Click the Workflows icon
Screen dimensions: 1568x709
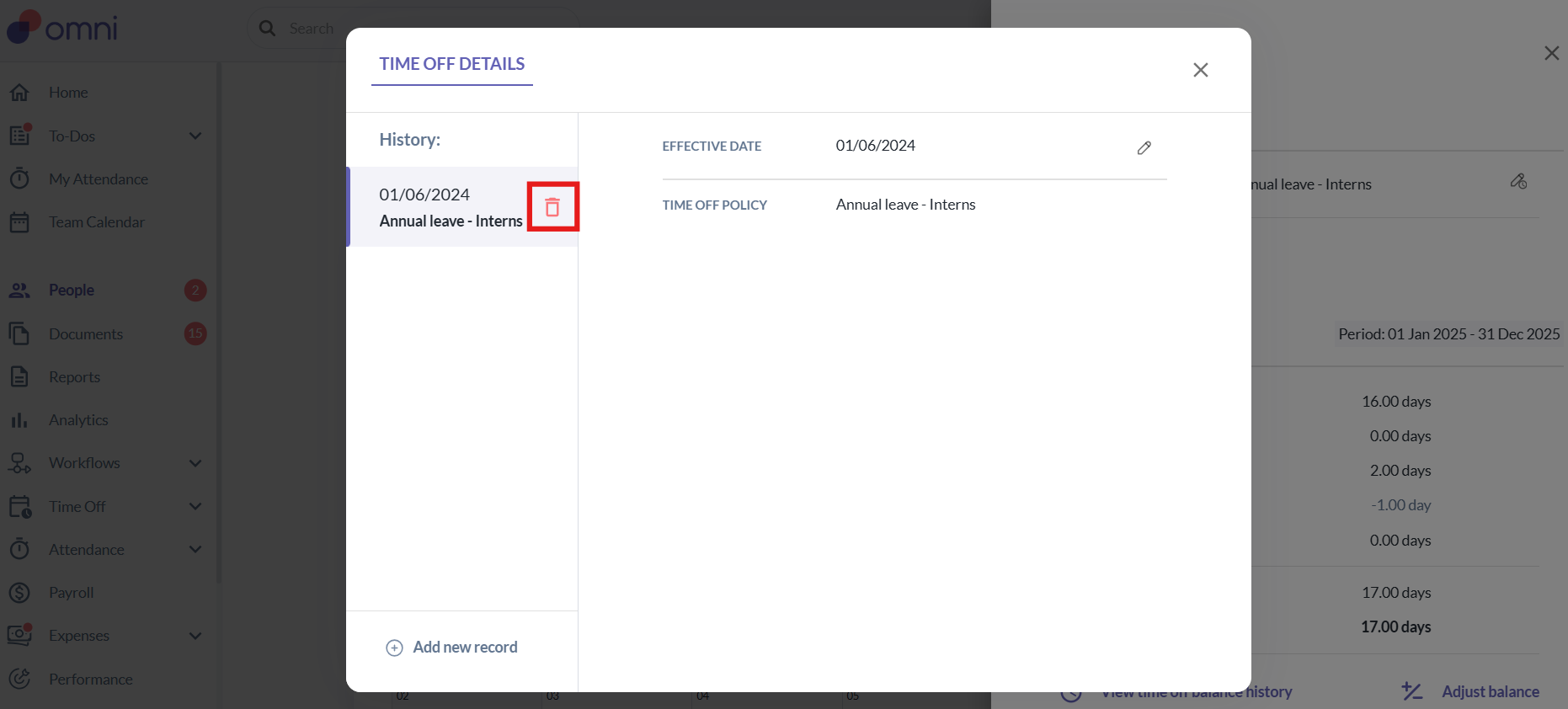19,463
